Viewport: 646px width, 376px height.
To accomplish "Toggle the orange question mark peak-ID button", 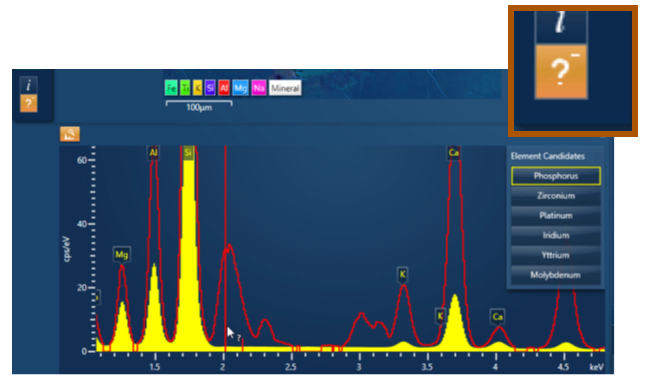I will (x=28, y=103).
